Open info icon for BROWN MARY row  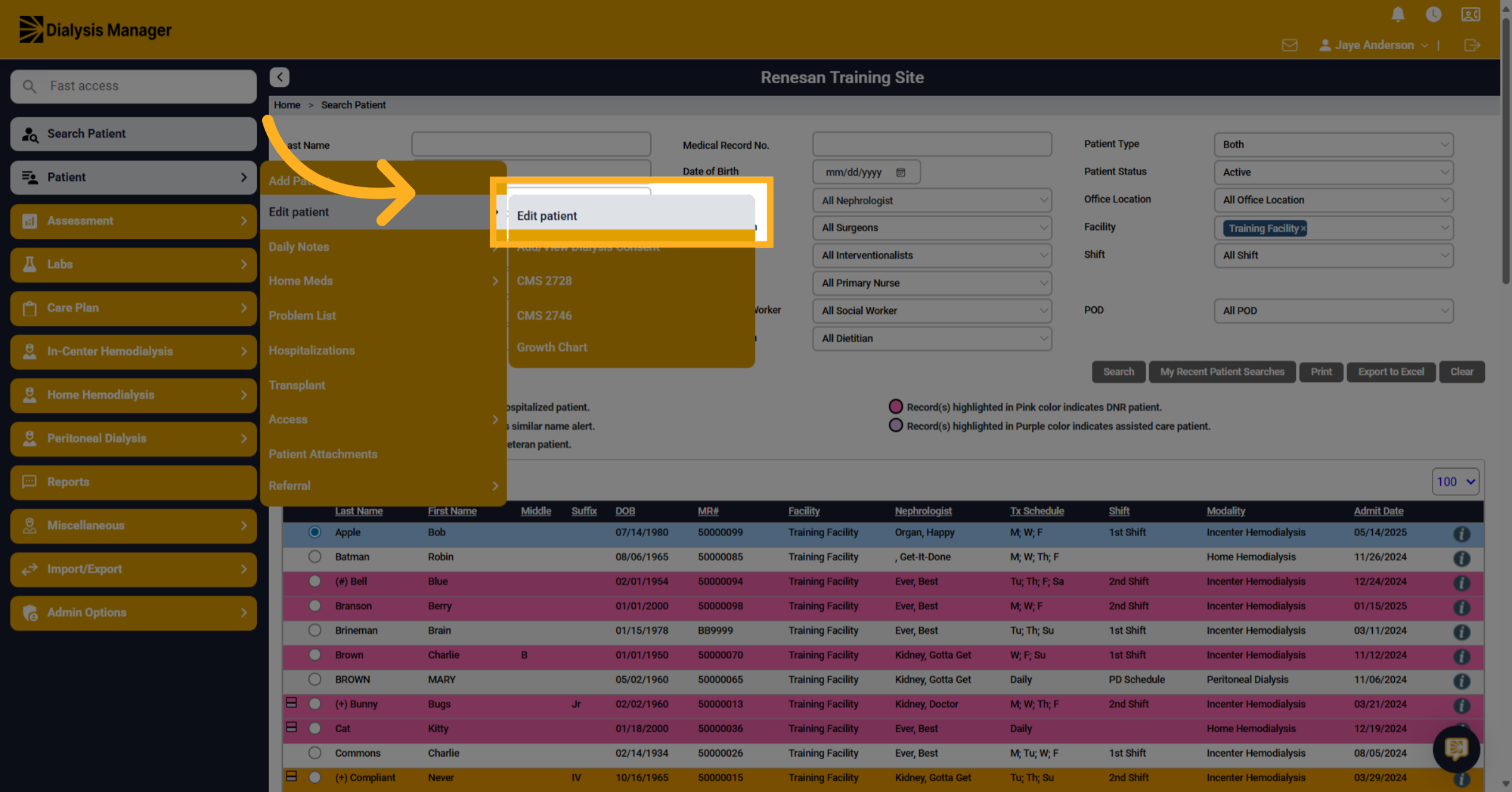point(1462,681)
